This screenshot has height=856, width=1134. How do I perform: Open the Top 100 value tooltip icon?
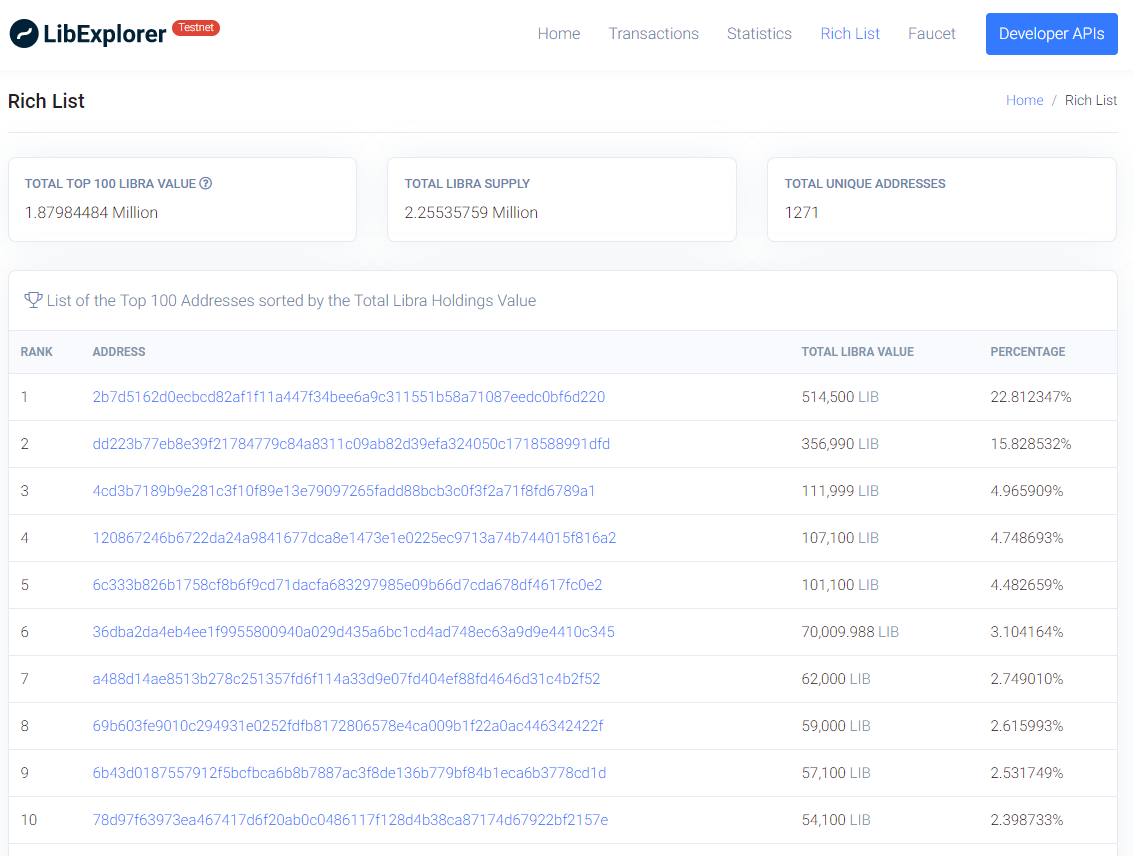[x=206, y=183]
